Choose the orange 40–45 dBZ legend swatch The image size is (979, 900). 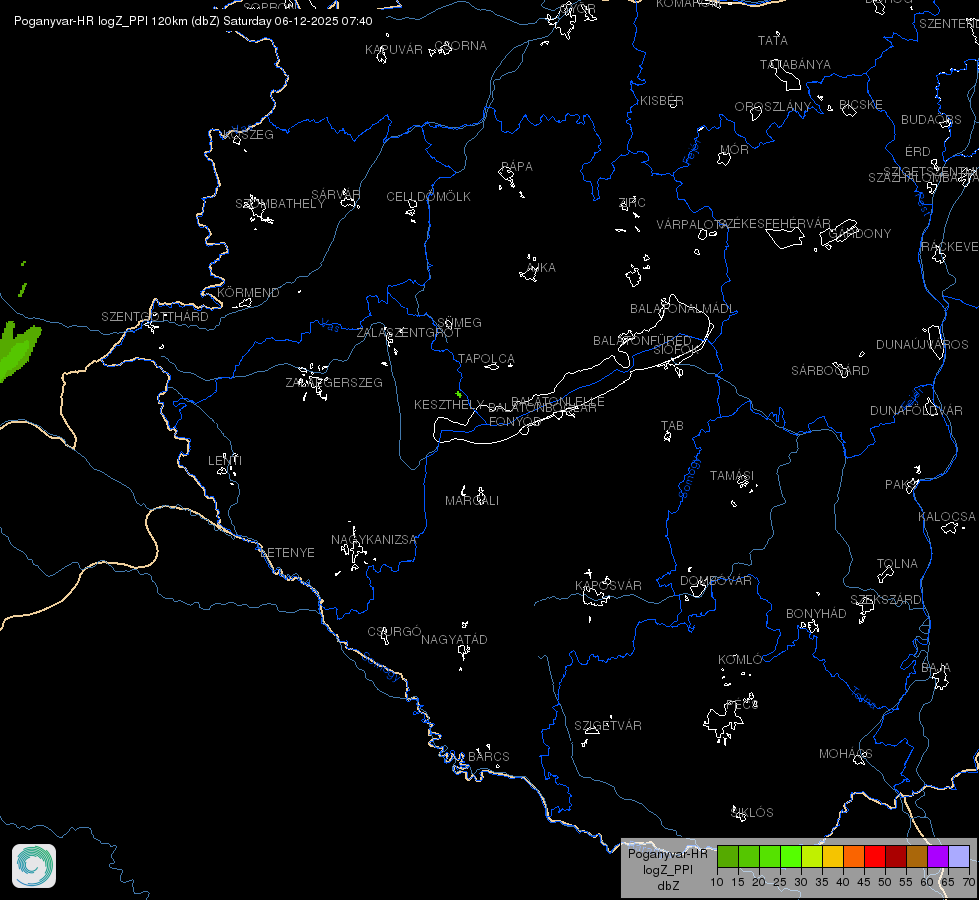click(x=854, y=856)
